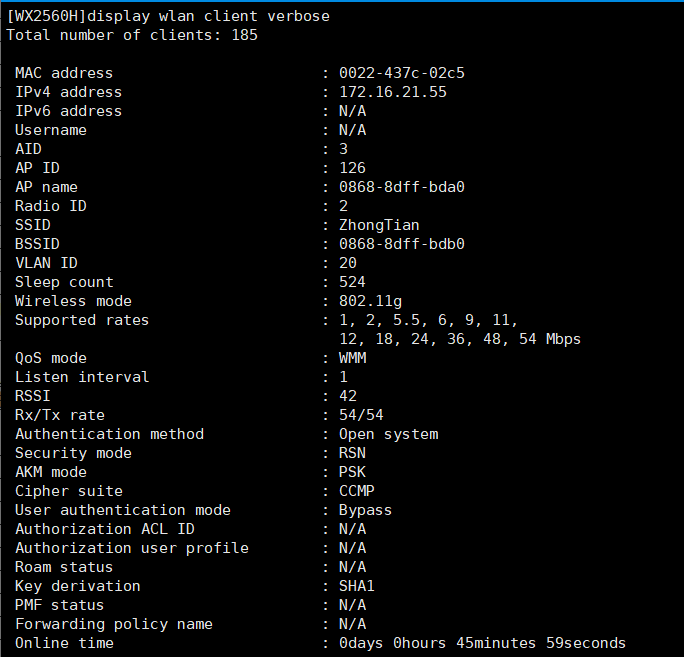The image size is (684, 657).
Task: Click the Sleep count value 524
Action: pyautogui.click(x=352, y=282)
